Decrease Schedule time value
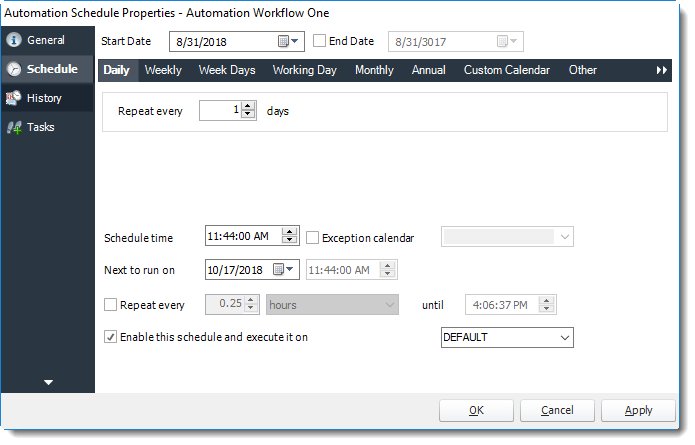Image resolution: width=695 pixels, height=445 pixels. [x=289, y=240]
